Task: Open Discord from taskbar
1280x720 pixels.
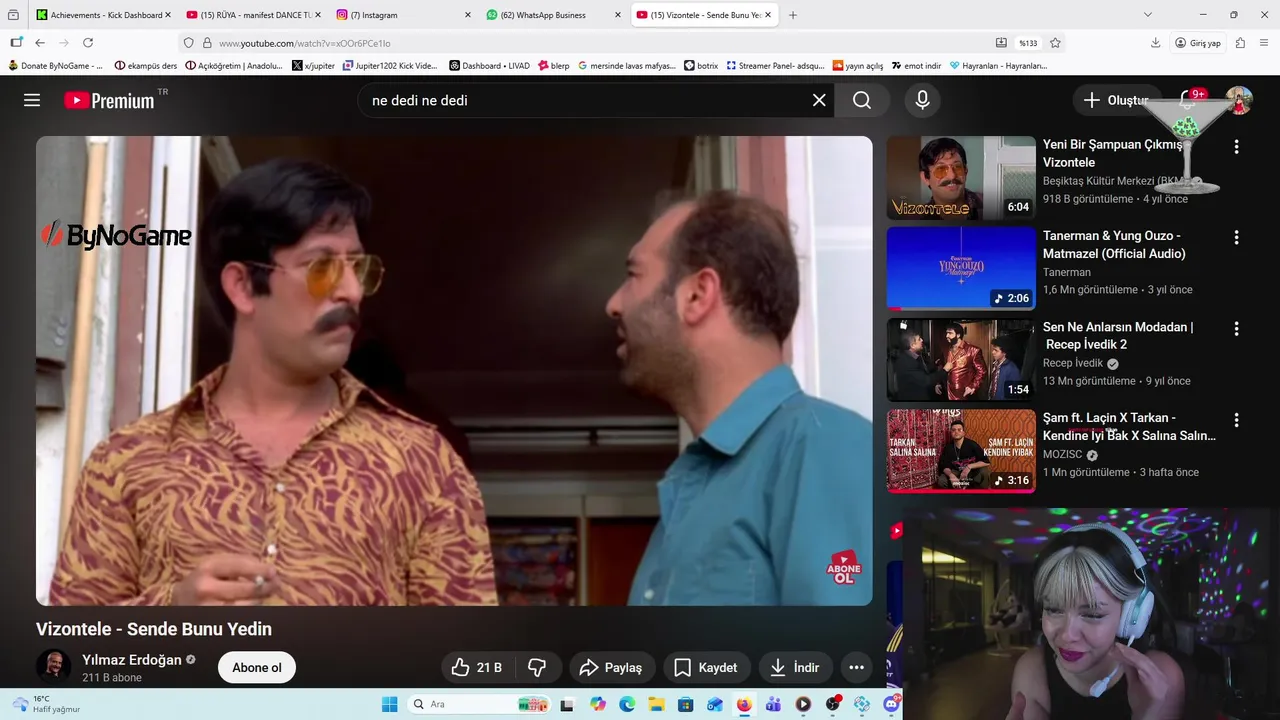Action: point(891,704)
